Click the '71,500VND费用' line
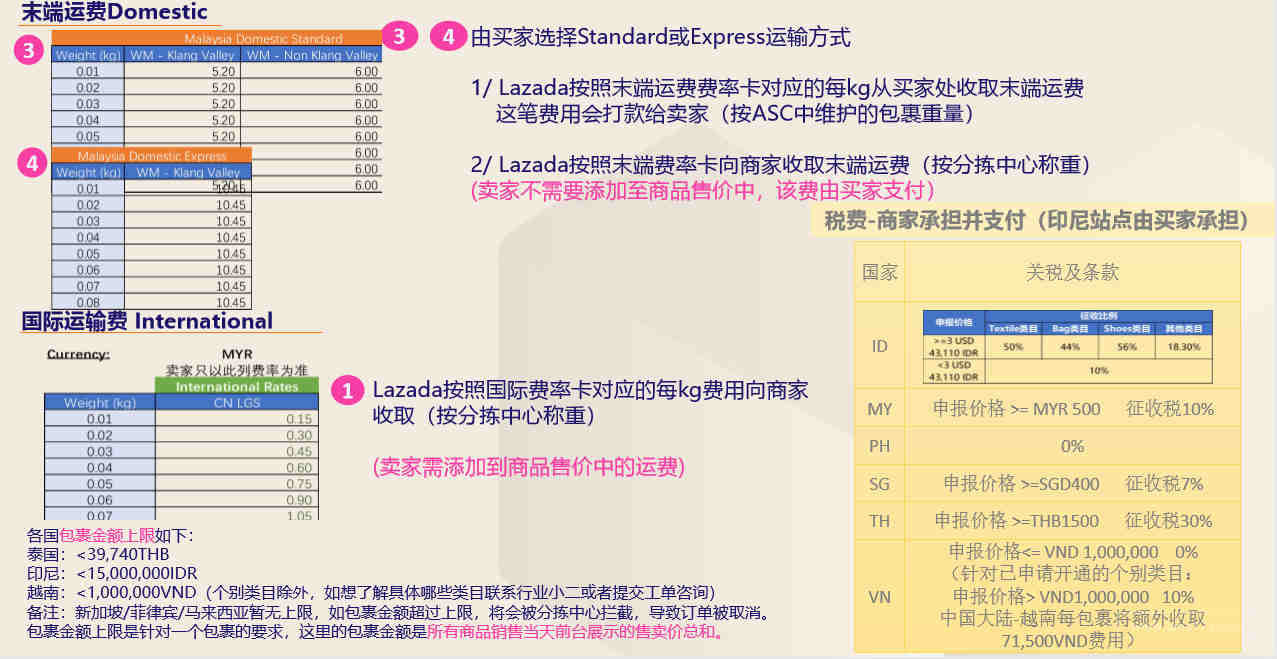This screenshot has height=659, width=1277. (1073, 639)
